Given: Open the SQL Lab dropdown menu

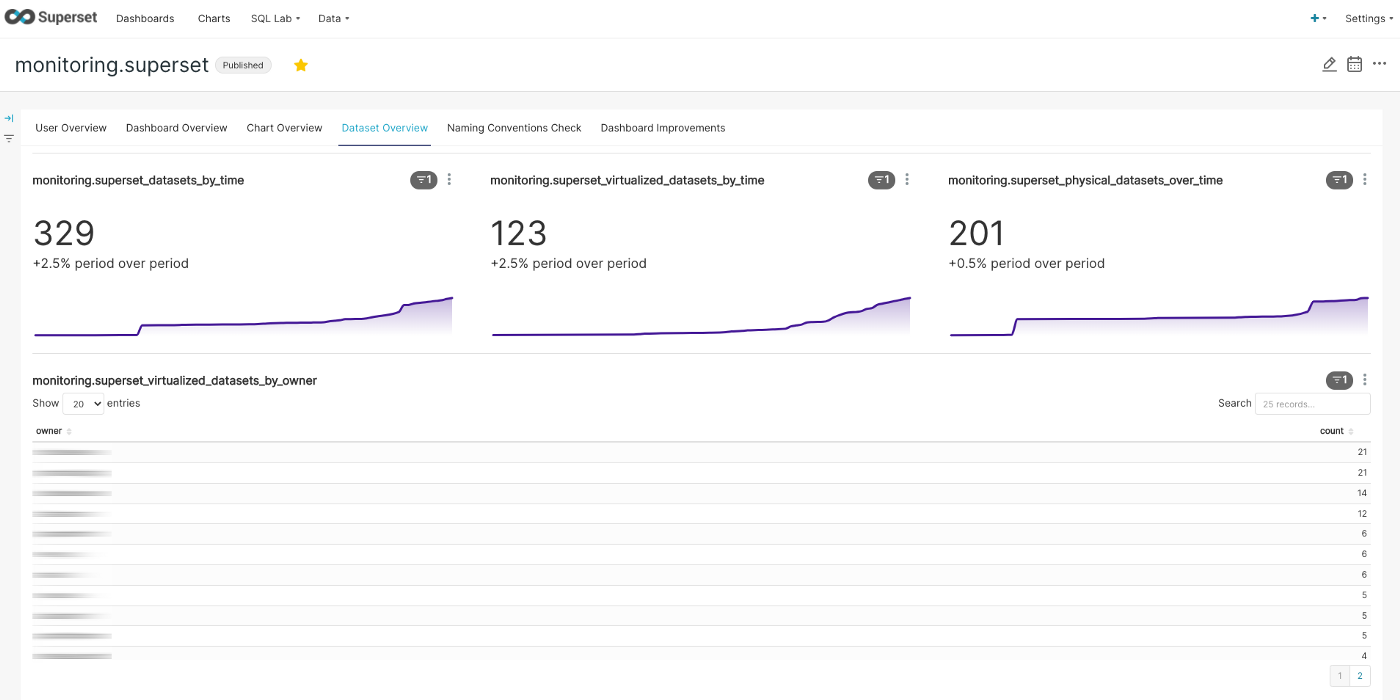Looking at the screenshot, I should point(275,18).
